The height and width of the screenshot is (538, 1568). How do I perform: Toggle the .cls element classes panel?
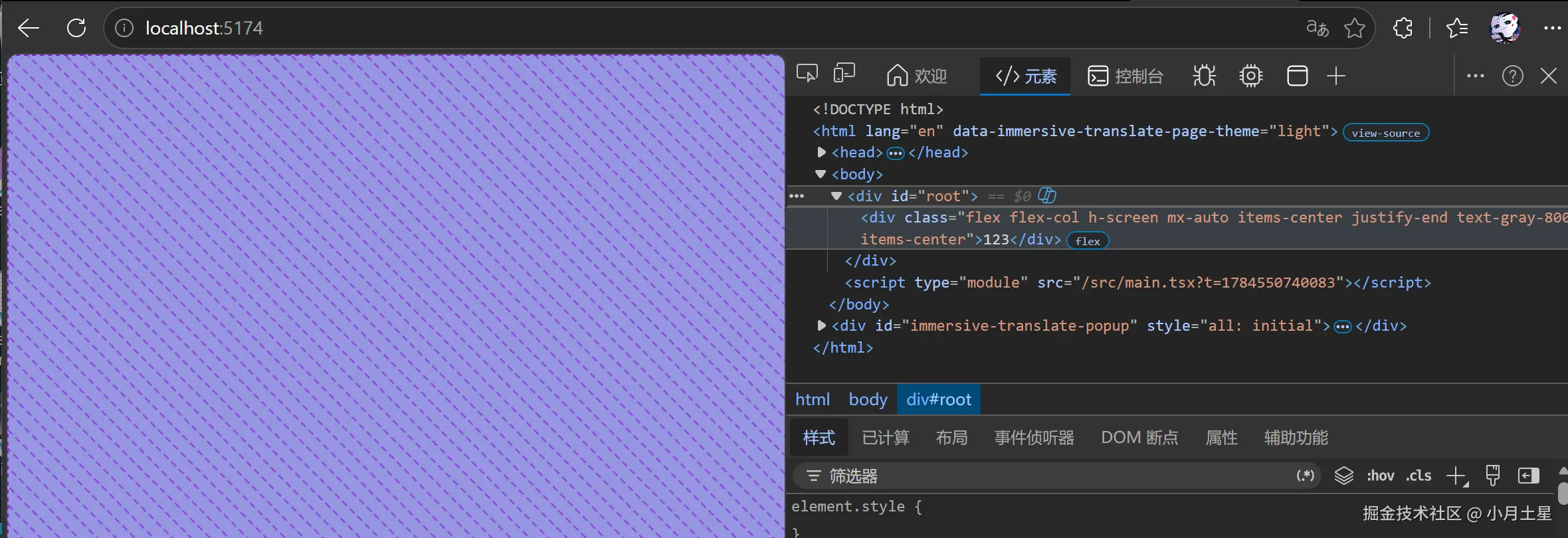(x=1419, y=476)
